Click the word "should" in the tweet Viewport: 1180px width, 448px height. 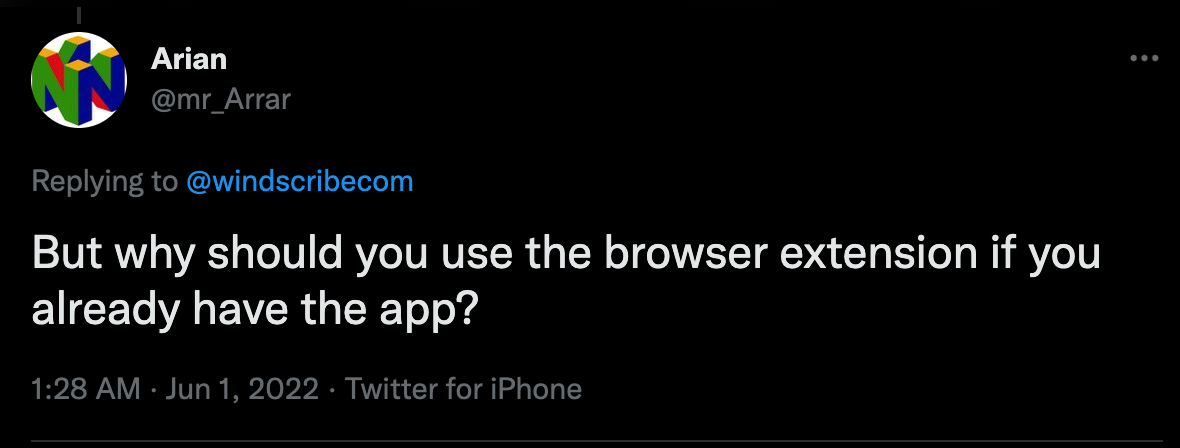(x=275, y=254)
